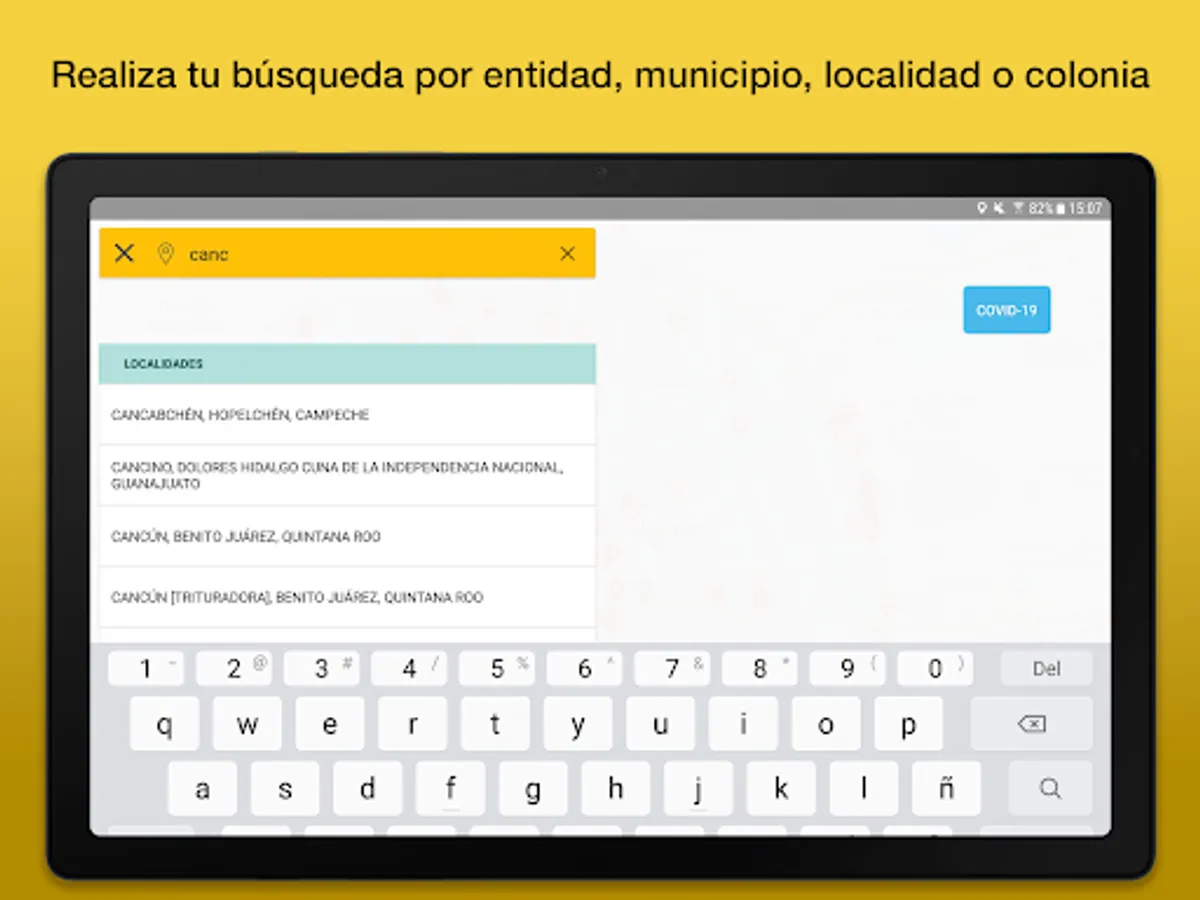
Task: Tap the letter g key
Action: [x=533, y=789]
